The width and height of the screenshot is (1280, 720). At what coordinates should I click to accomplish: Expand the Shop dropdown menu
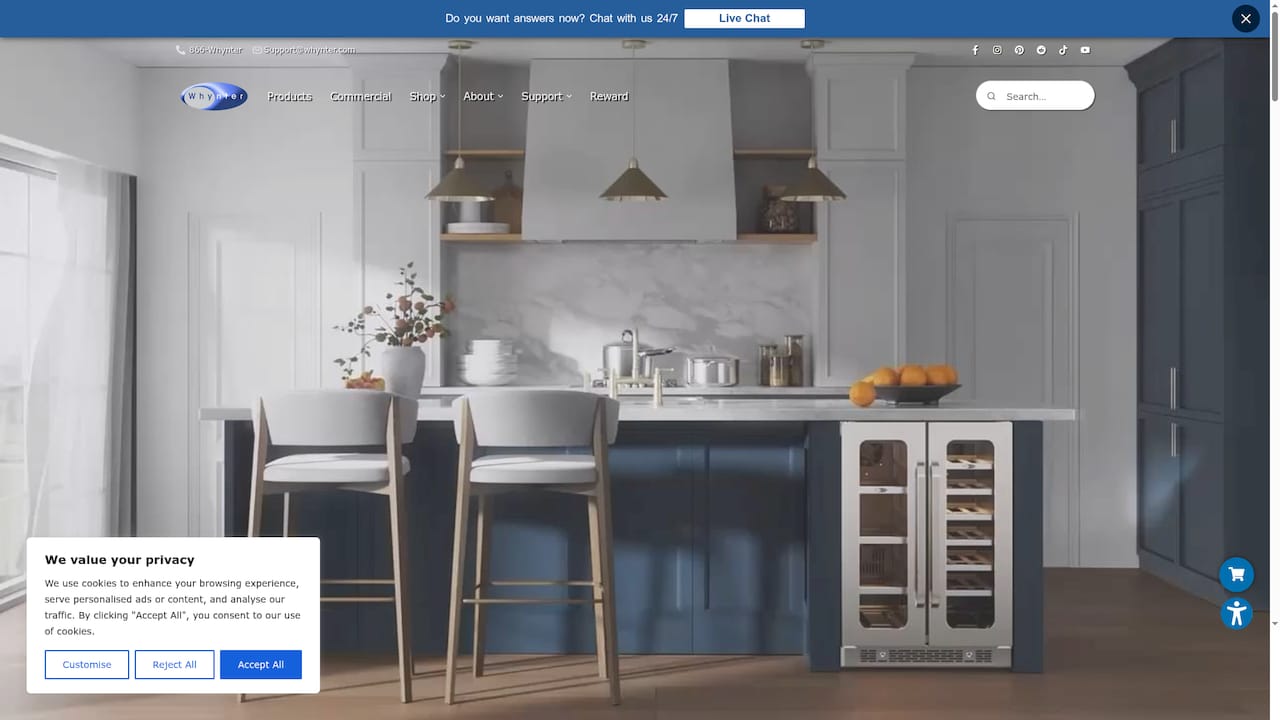pyautogui.click(x=427, y=96)
